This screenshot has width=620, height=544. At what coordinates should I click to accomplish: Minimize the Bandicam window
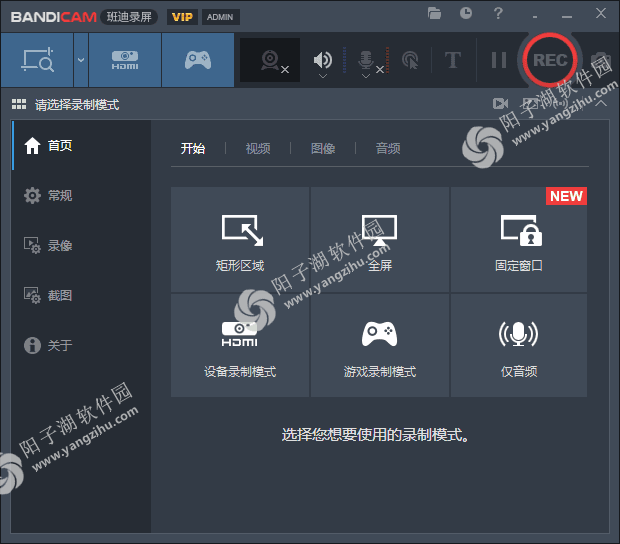pyautogui.click(x=567, y=17)
